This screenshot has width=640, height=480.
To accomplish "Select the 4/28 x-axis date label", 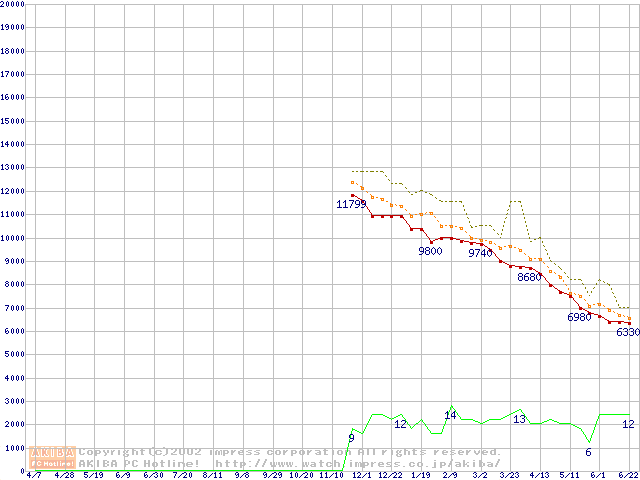I will (64, 476).
